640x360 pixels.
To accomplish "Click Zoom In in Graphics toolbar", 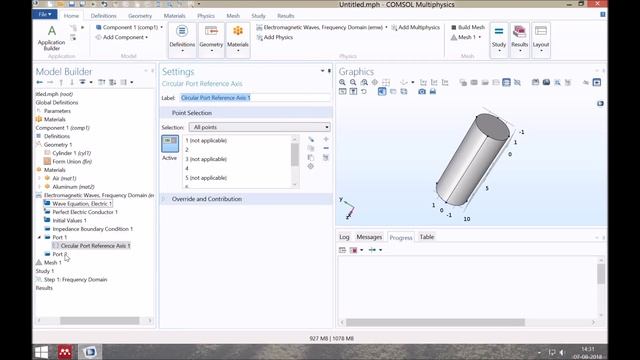I will point(342,82).
